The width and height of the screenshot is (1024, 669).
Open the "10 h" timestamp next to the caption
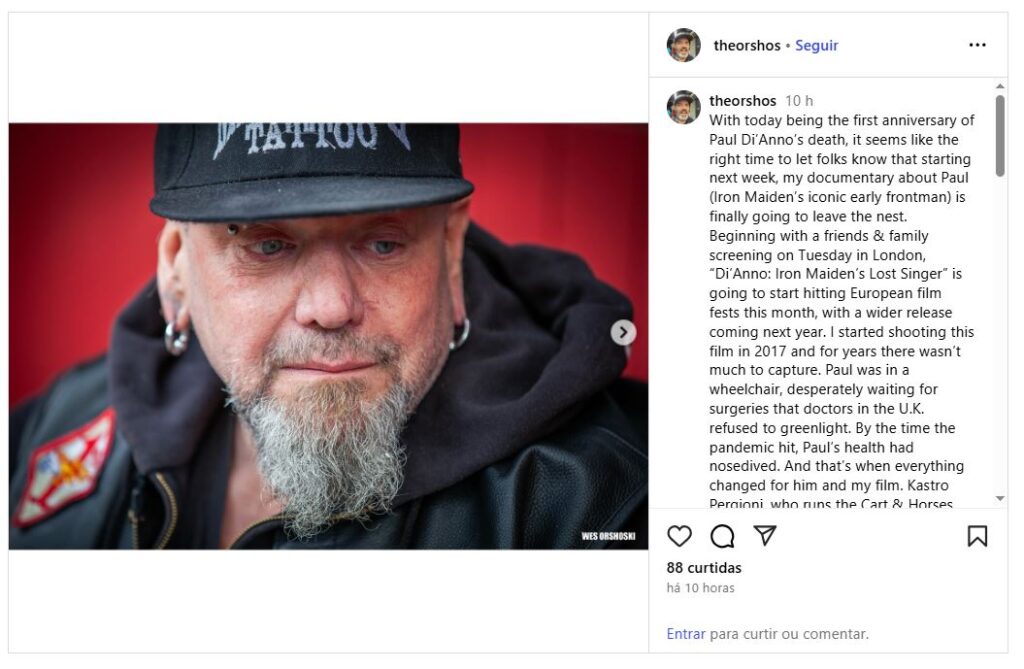pos(799,101)
